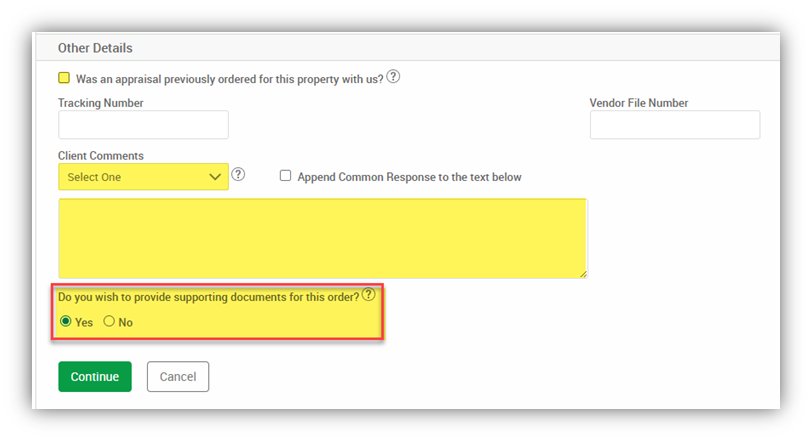This screenshot has height=441, width=812.
Task: Click the Tracking Number label
Action: pos(101,103)
